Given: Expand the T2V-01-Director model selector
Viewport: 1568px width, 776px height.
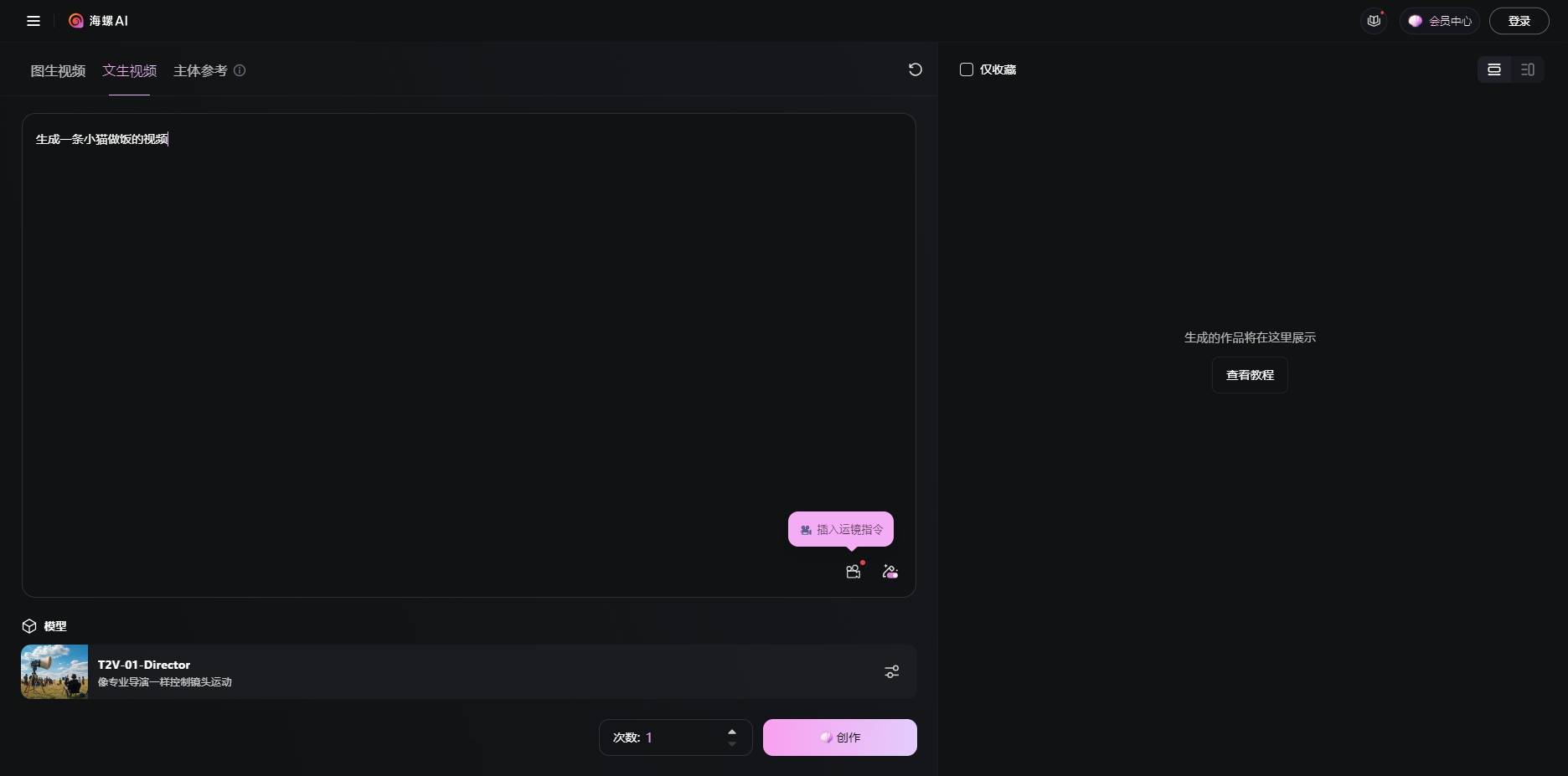Looking at the screenshot, I should [469, 671].
